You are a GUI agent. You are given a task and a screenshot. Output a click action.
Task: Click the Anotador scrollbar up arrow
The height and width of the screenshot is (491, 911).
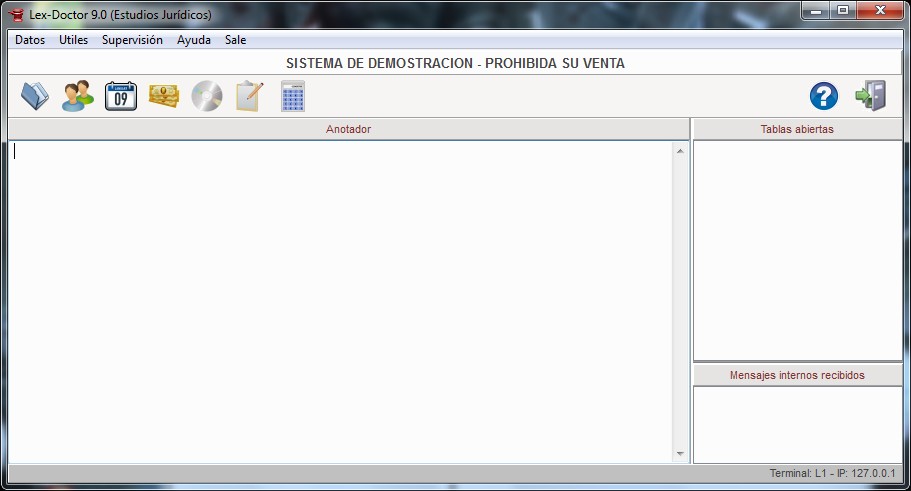(680, 151)
